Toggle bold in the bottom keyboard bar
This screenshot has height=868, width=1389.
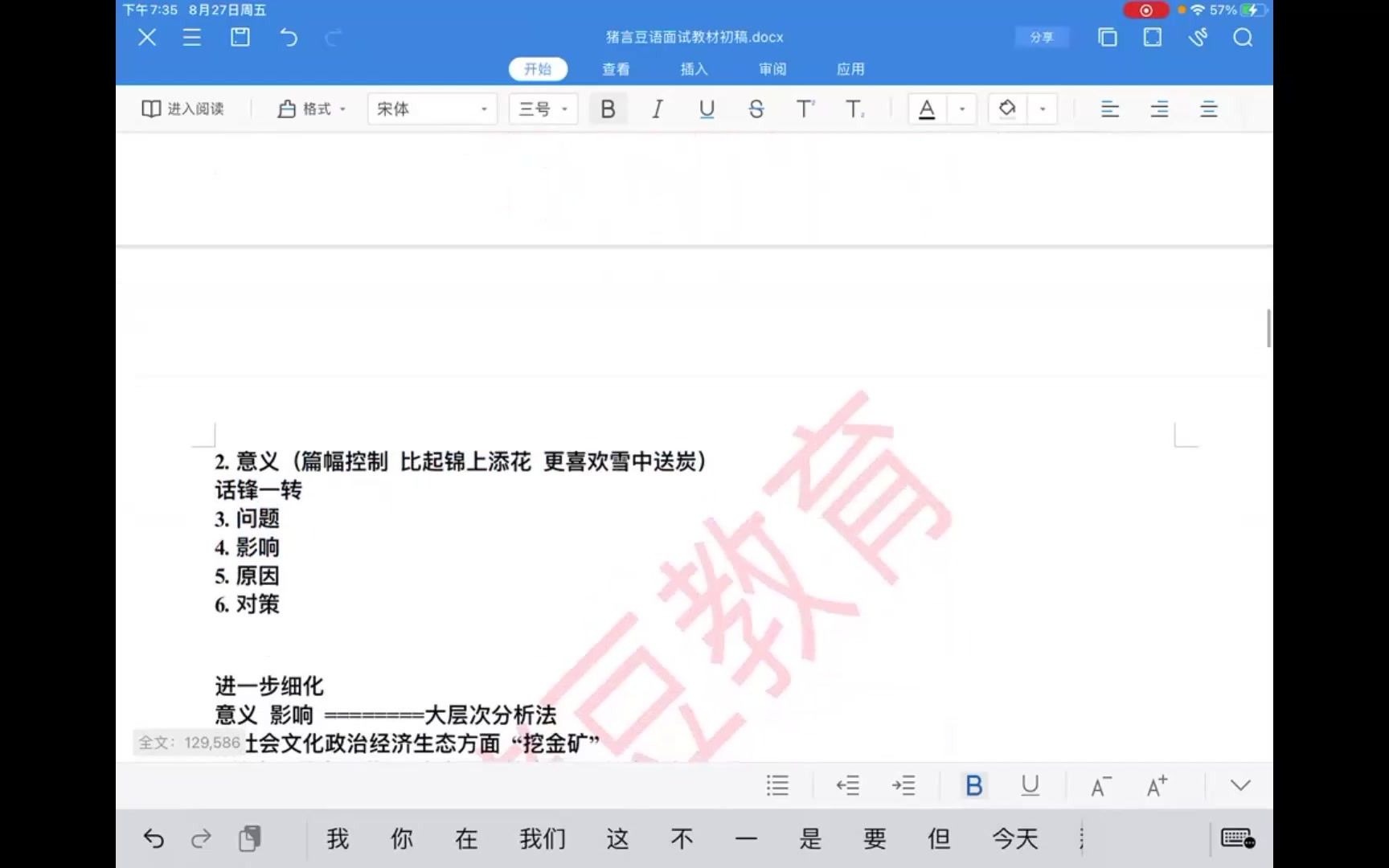click(x=973, y=785)
